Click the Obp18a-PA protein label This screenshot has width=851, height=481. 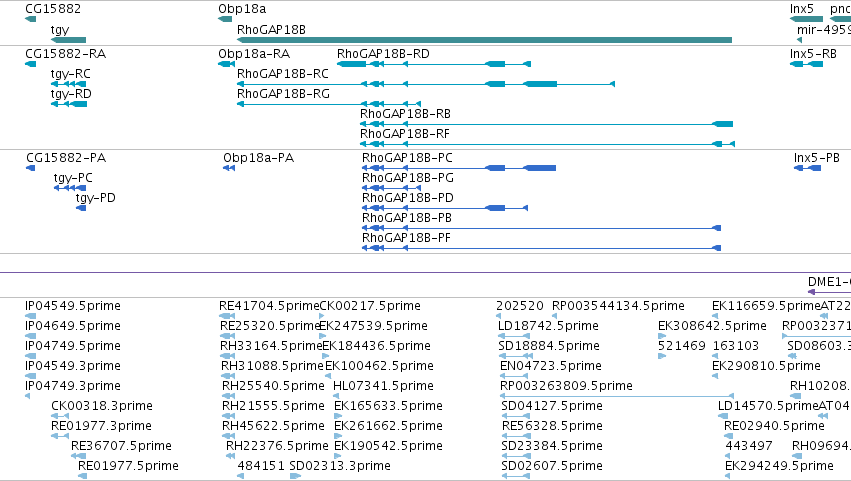[x=258, y=158]
